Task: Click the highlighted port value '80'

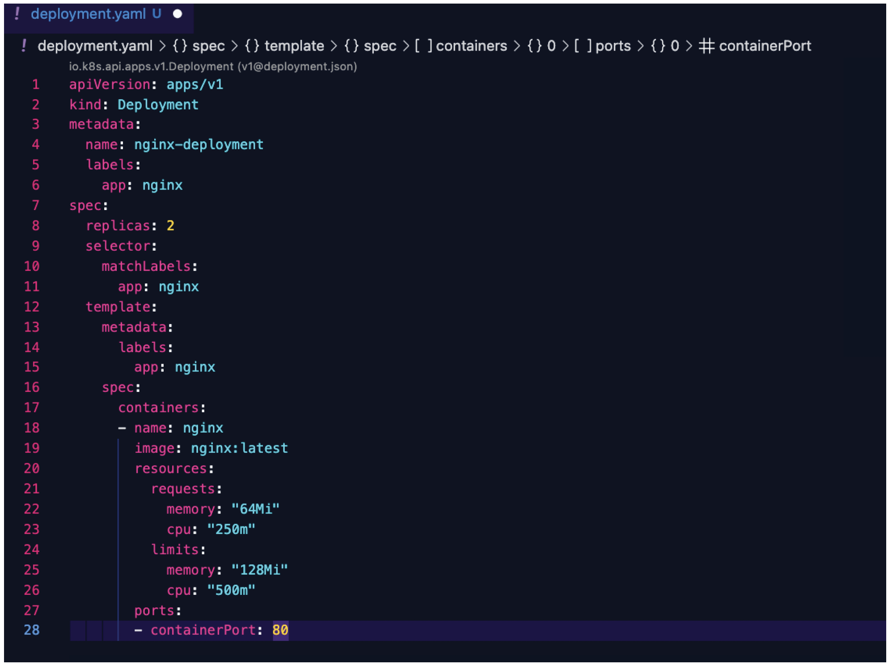Action: (280, 630)
